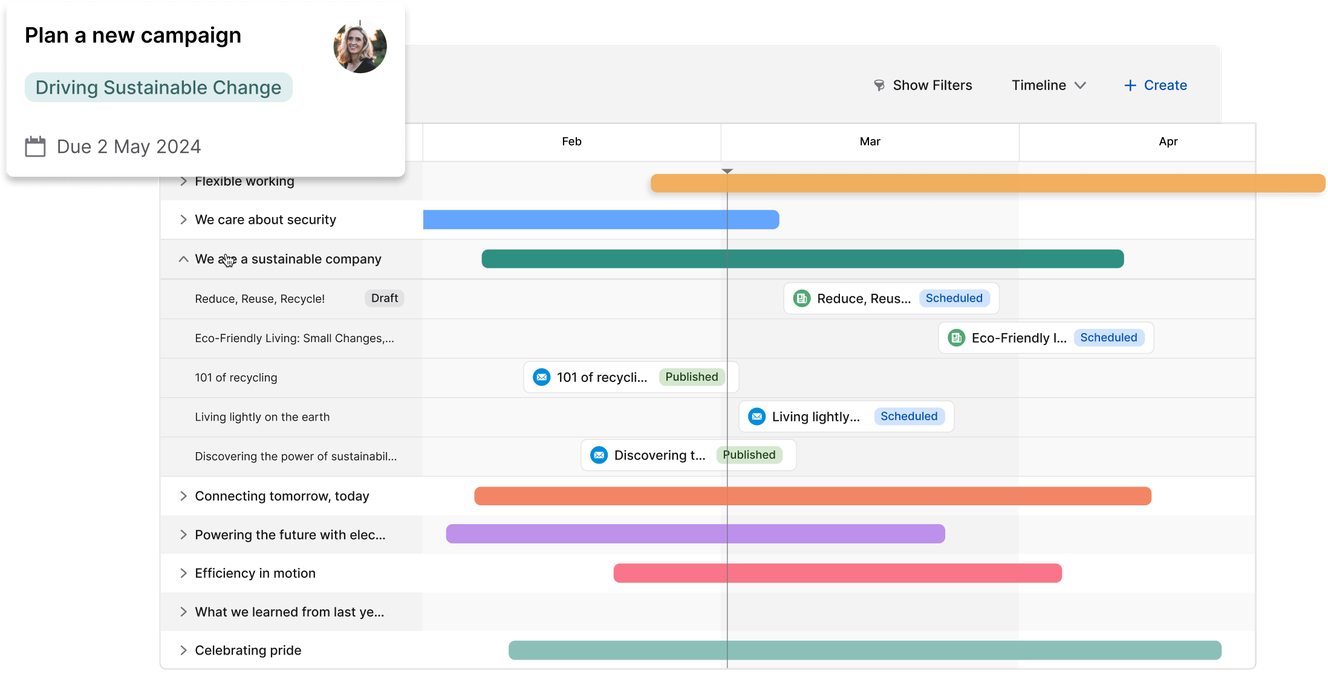Expand the Connecting tomorrow, today row

click(x=183, y=496)
